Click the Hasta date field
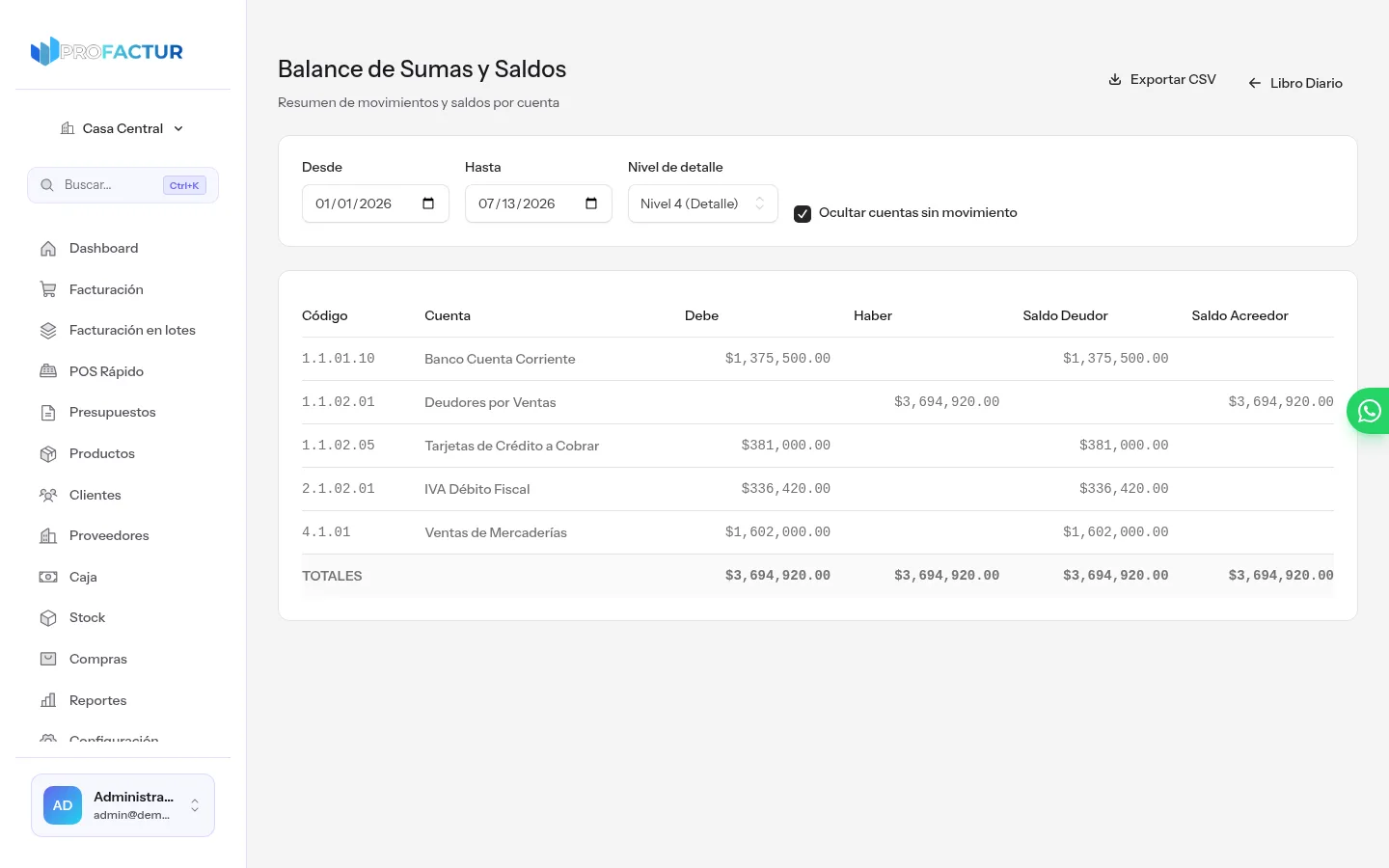 coord(538,203)
